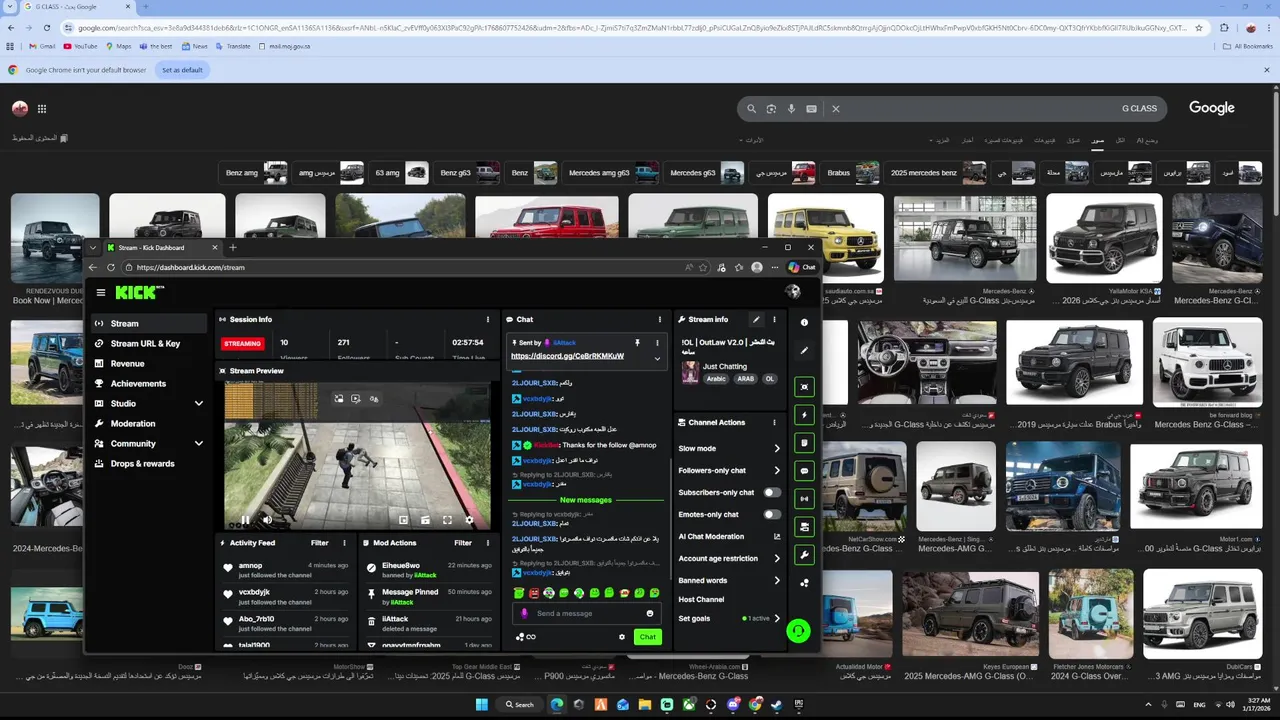Open Activity Feed options menu
The height and width of the screenshot is (720, 1280).
point(345,543)
